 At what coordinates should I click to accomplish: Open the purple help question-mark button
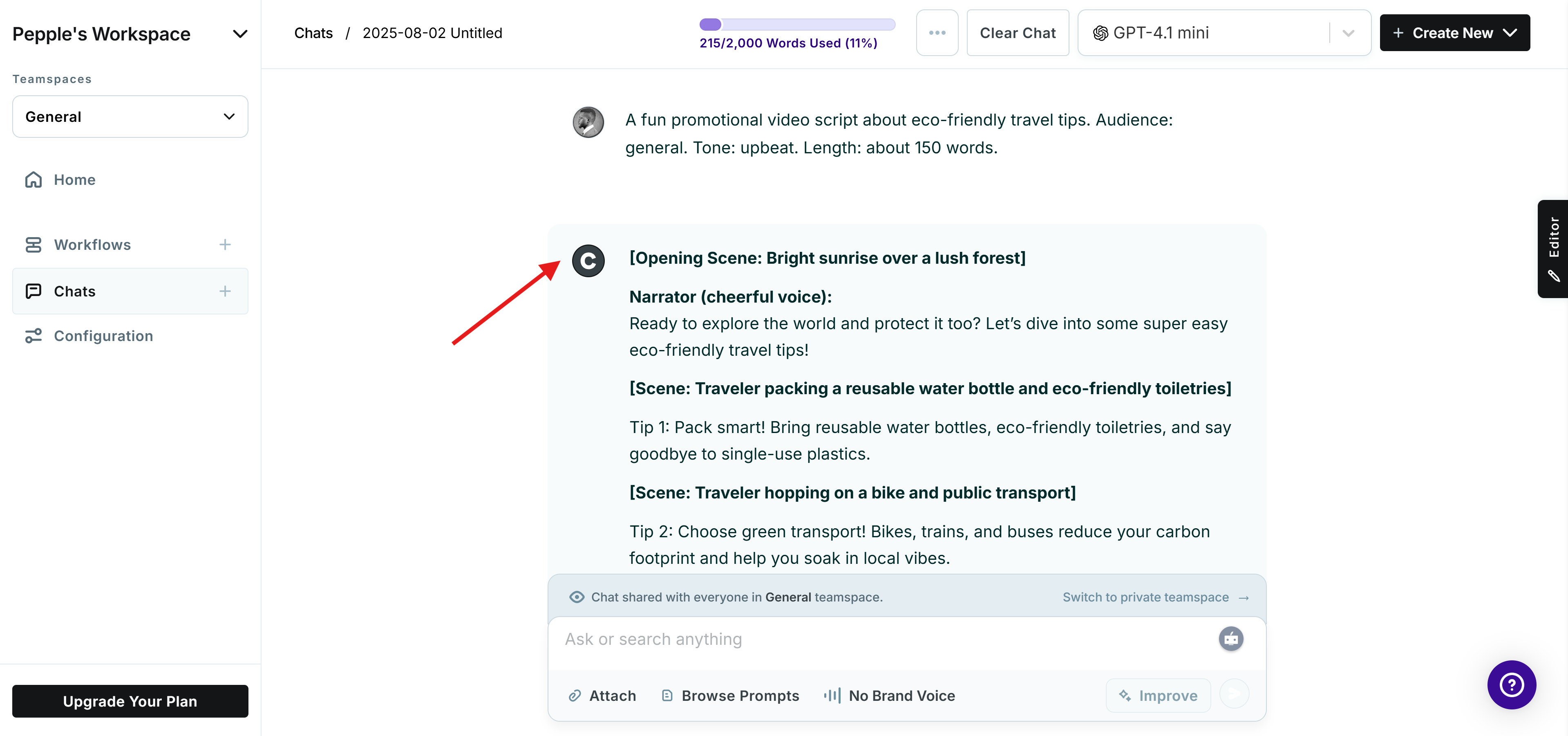point(1511,684)
